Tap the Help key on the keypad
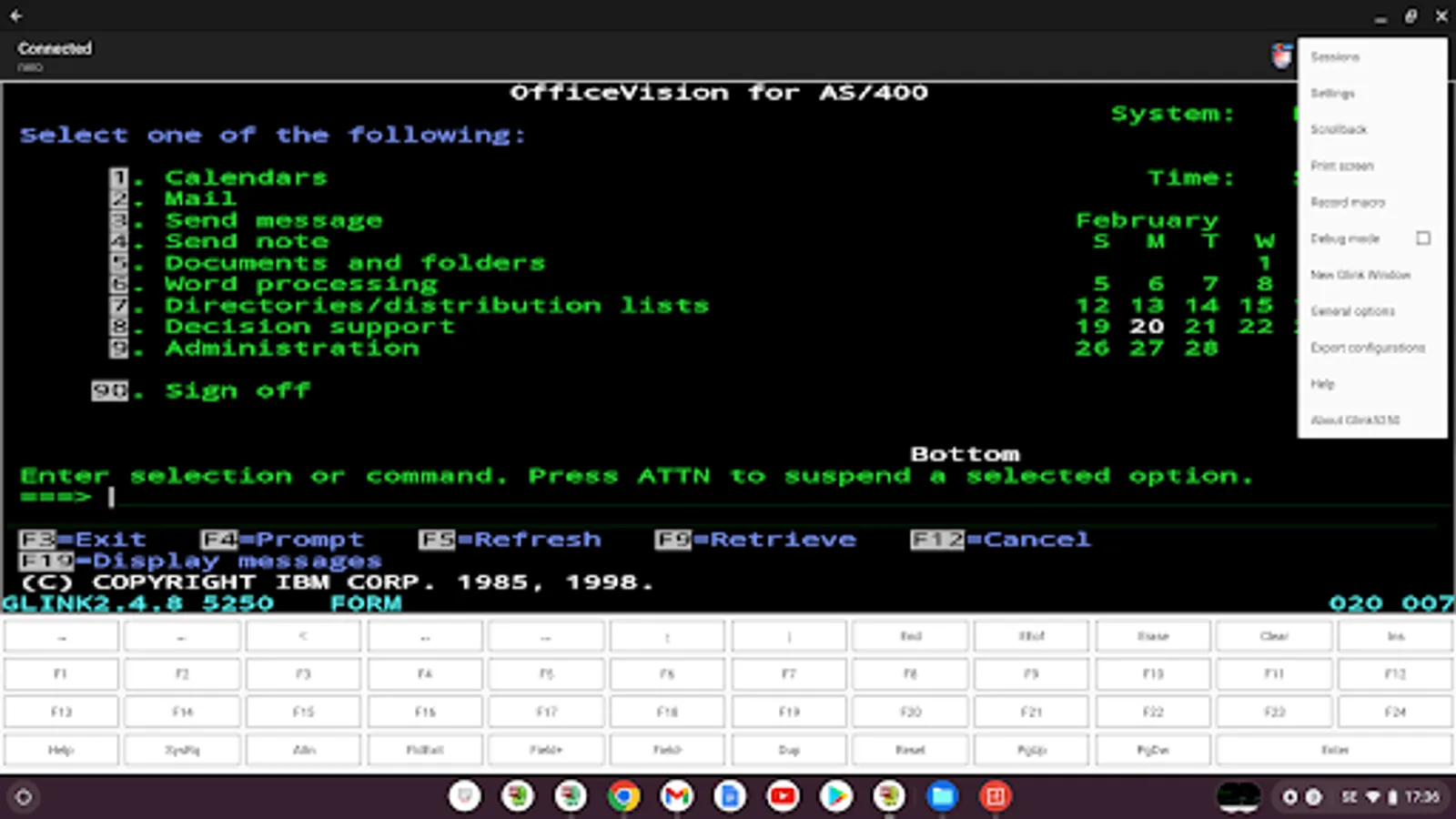The height and width of the screenshot is (819, 1456). point(61,751)
